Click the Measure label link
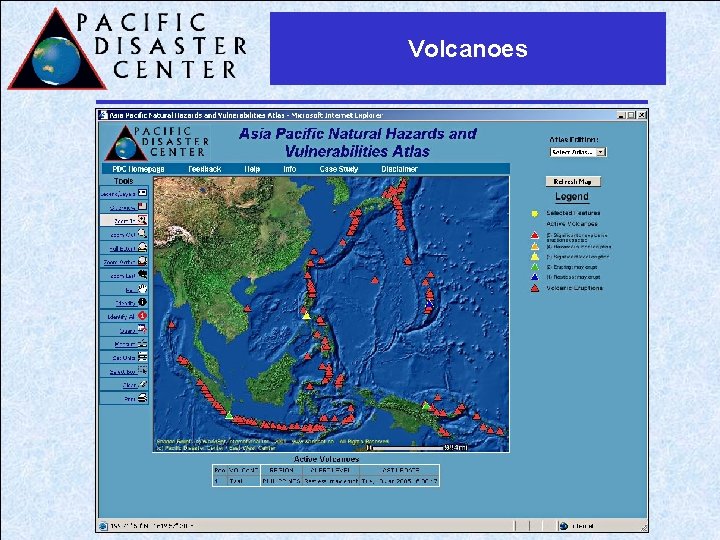Screen dimensions: 720x540 click(x=124, y=344)
